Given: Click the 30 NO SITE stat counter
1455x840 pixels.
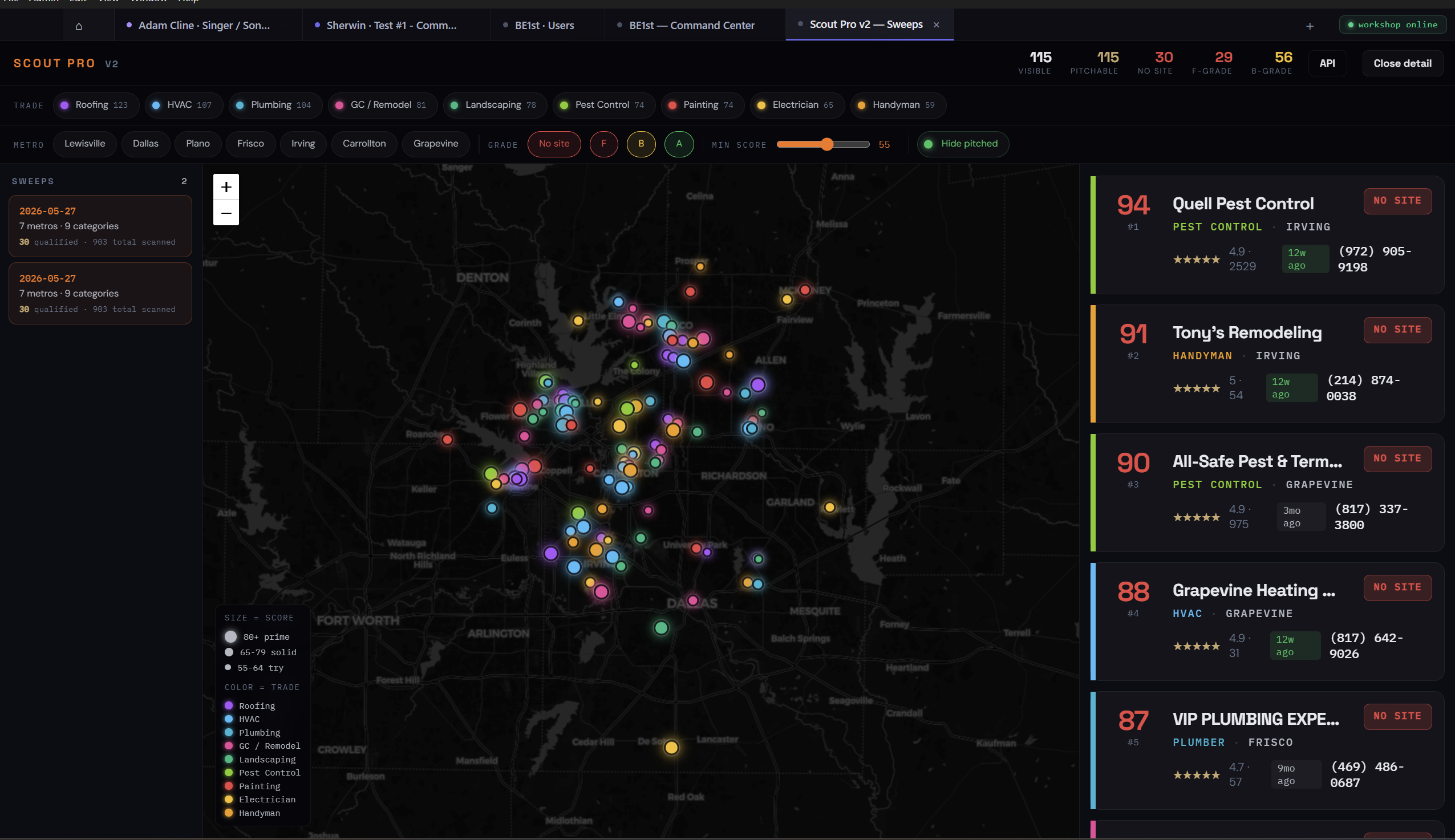Looking at the screenshot, I should click(x=1155, y=62).
